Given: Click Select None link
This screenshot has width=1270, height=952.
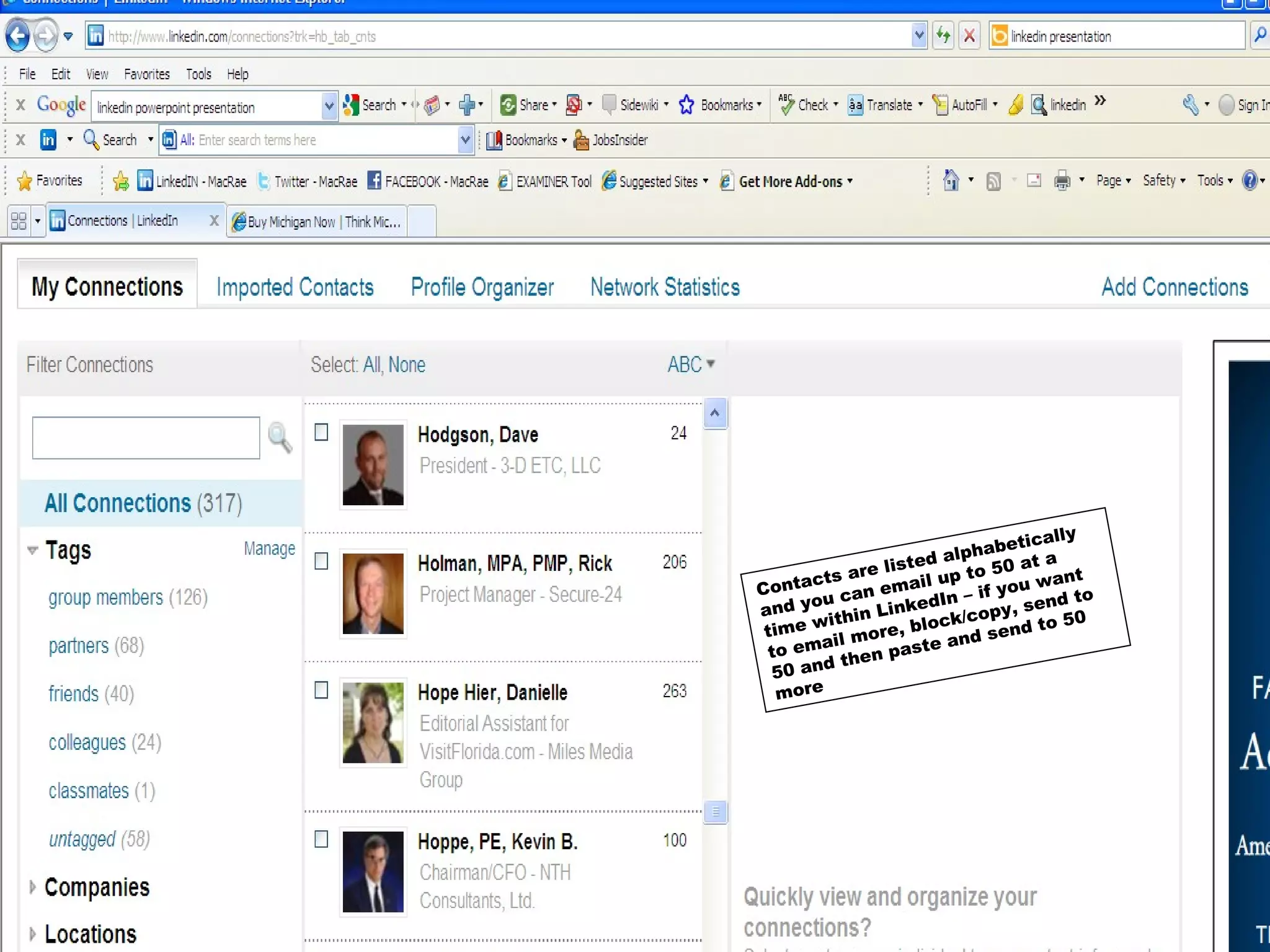Looking at the screenshot, I should [407, 364].
